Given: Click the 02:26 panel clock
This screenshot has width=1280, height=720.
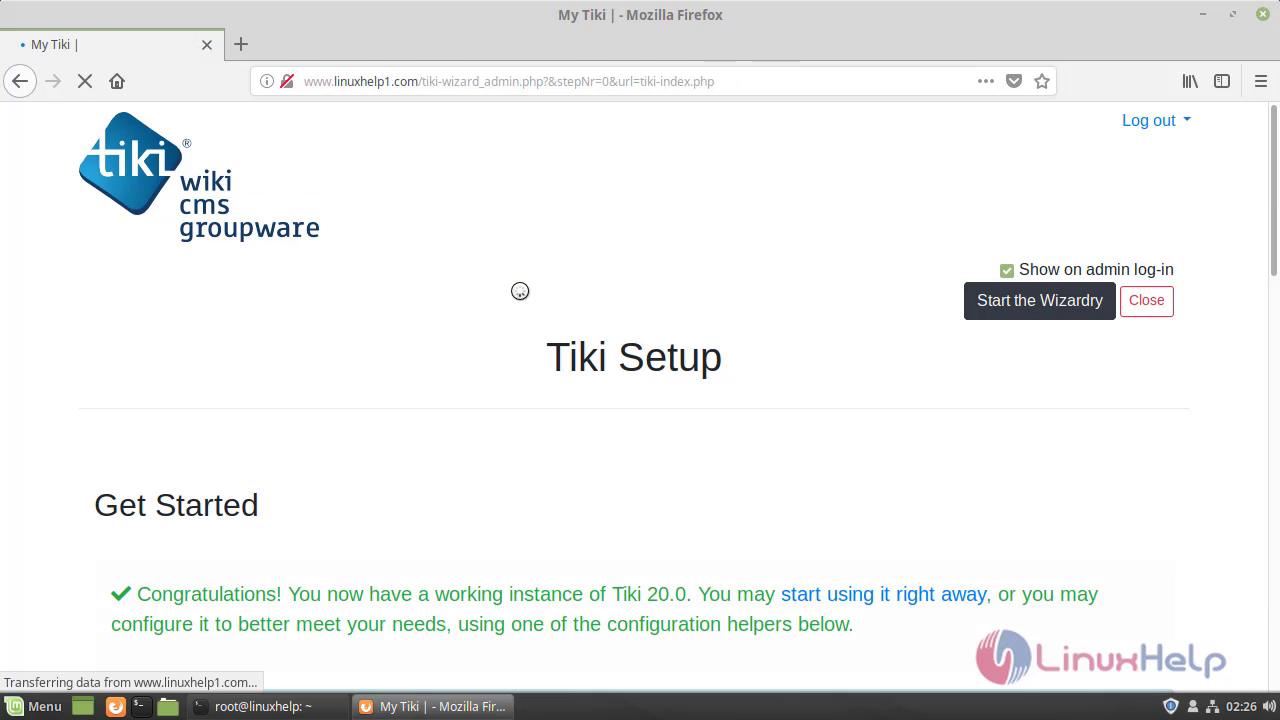Looking at the screenshot, I should point(1241,706).
